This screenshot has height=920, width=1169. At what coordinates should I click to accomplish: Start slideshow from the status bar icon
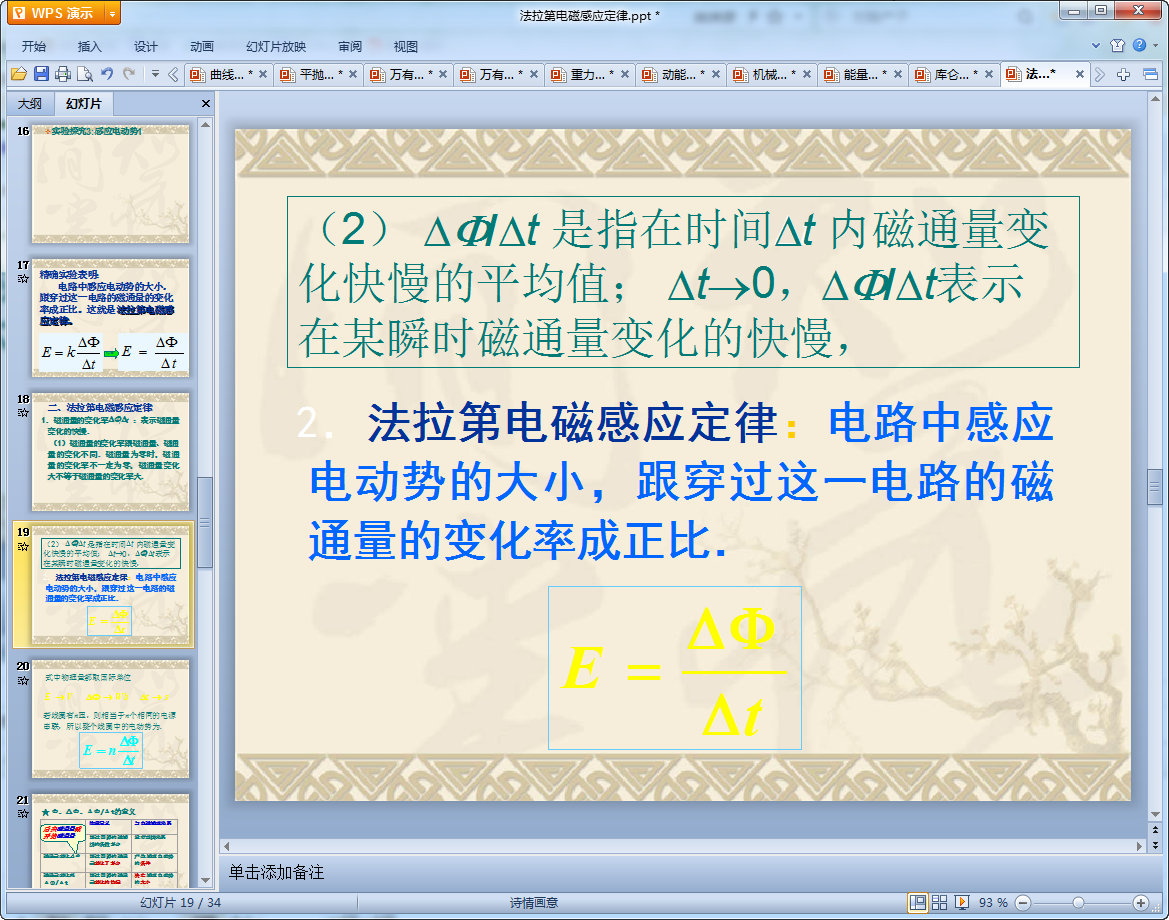[x=962, y=902]
